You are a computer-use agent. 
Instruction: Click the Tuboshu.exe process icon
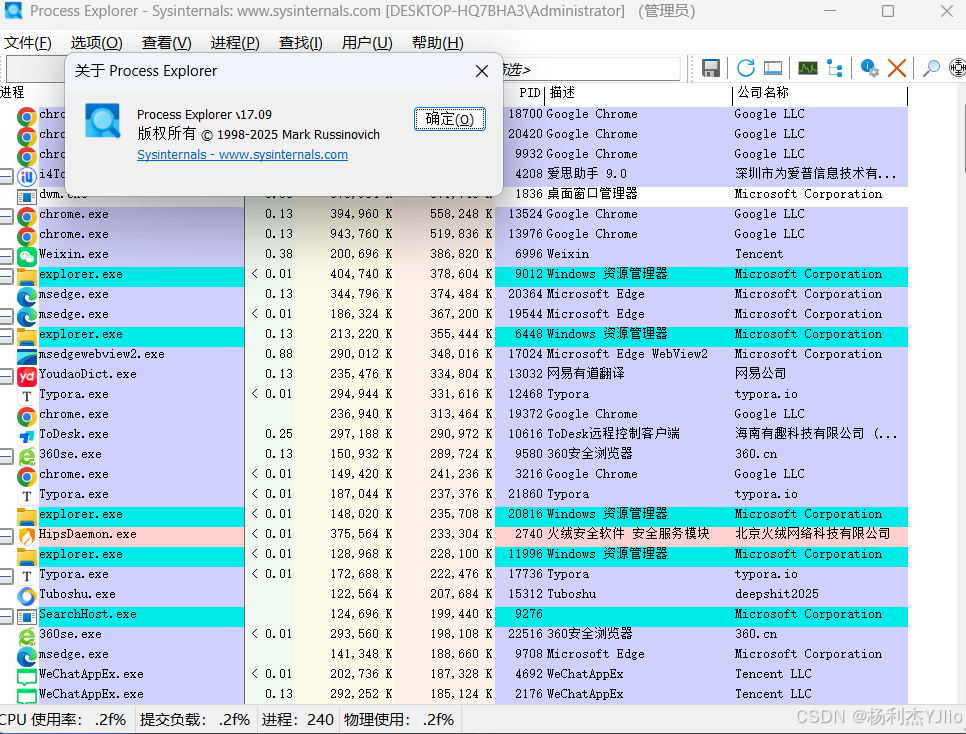point(26,595)
